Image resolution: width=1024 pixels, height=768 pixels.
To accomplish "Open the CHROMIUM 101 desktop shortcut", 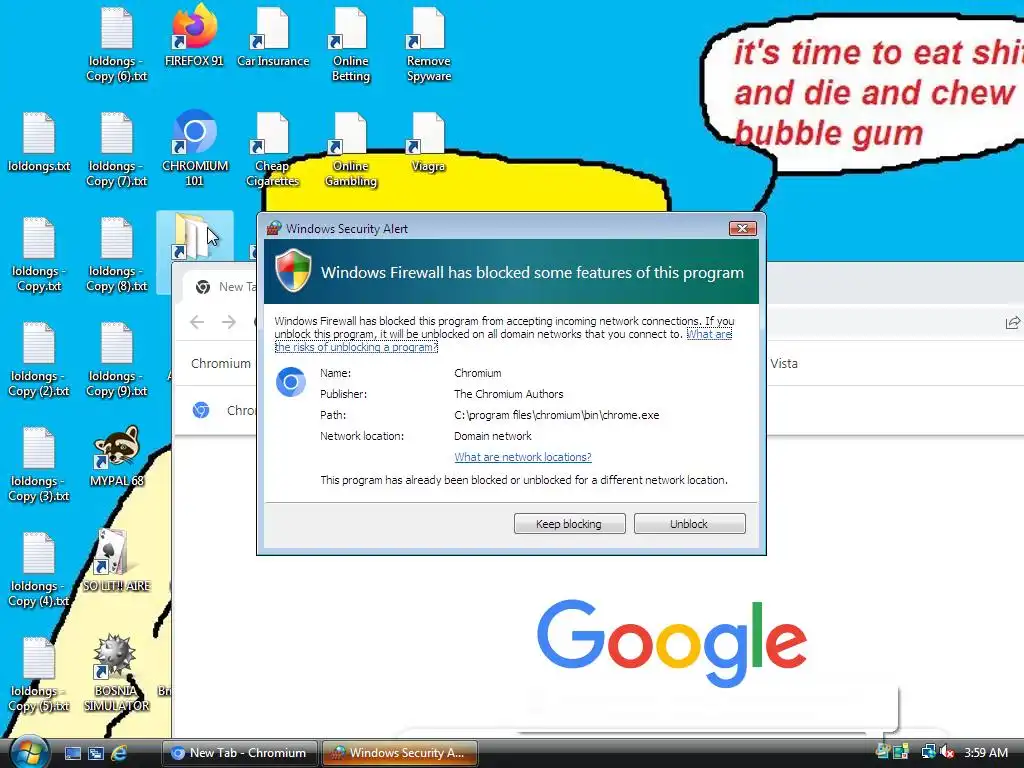I will (x=195, y=148).
